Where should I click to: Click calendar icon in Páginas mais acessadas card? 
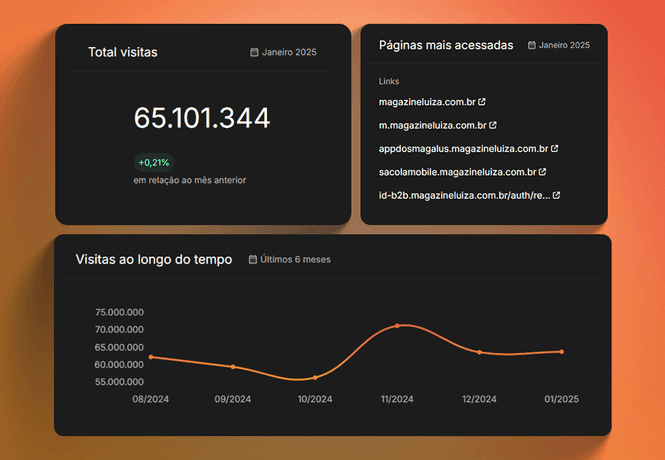tap(531, 45)
